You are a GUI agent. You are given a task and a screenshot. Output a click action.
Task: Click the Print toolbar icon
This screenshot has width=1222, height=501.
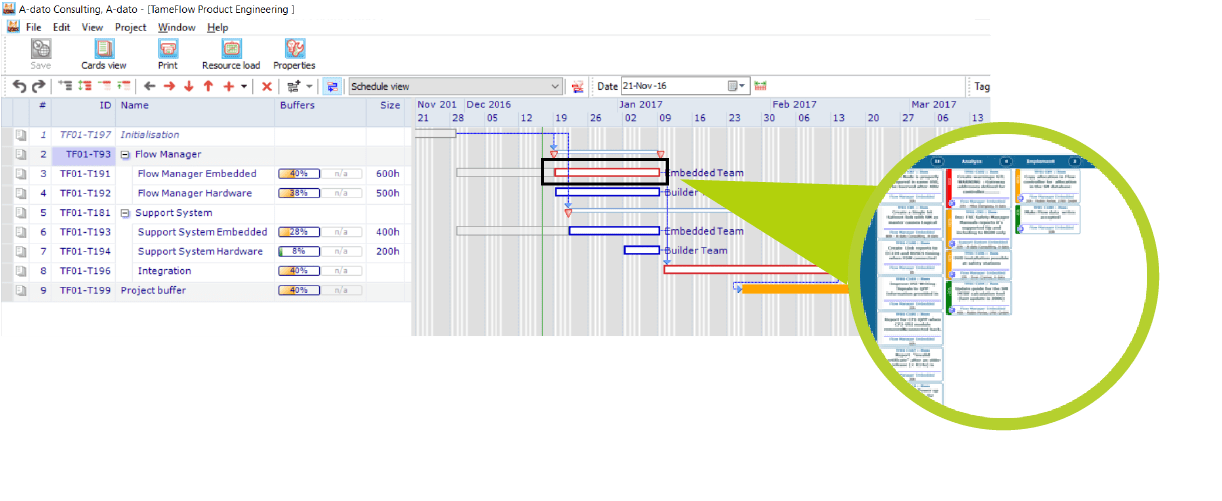coord(167,54)
